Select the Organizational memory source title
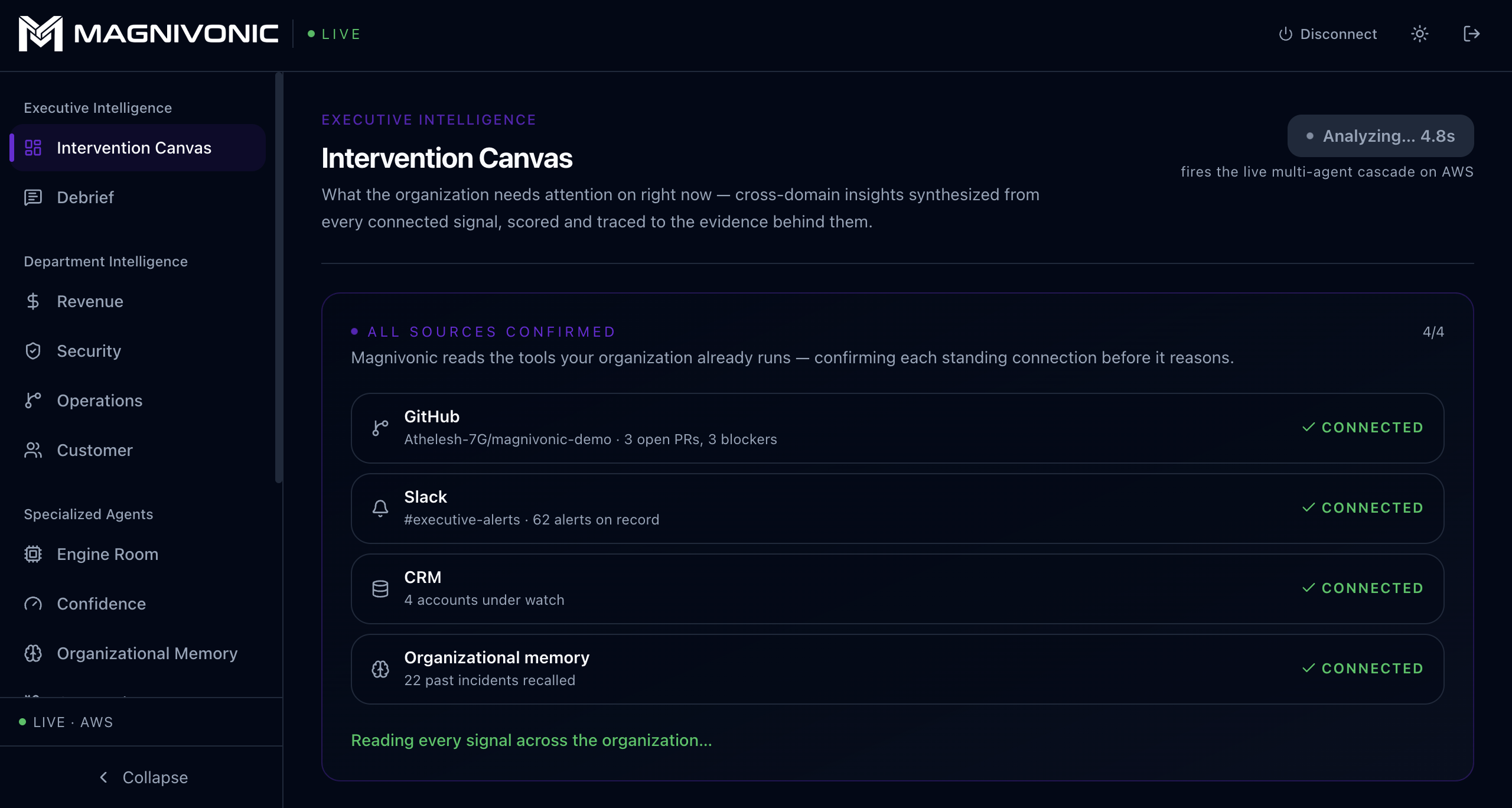This screenshot has height=808, width=1512. click(x=497, y=657)
